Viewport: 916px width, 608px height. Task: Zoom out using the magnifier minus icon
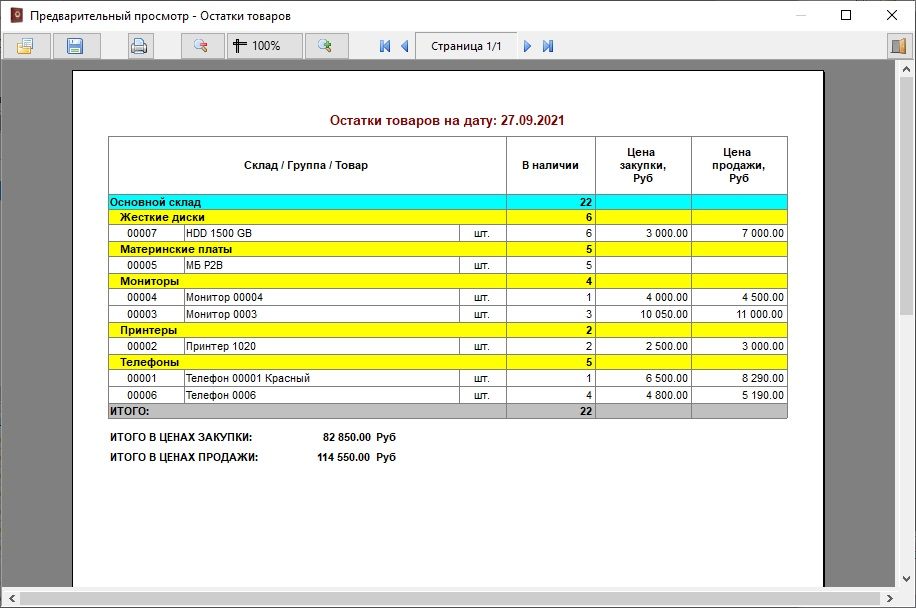click(201, 46)
